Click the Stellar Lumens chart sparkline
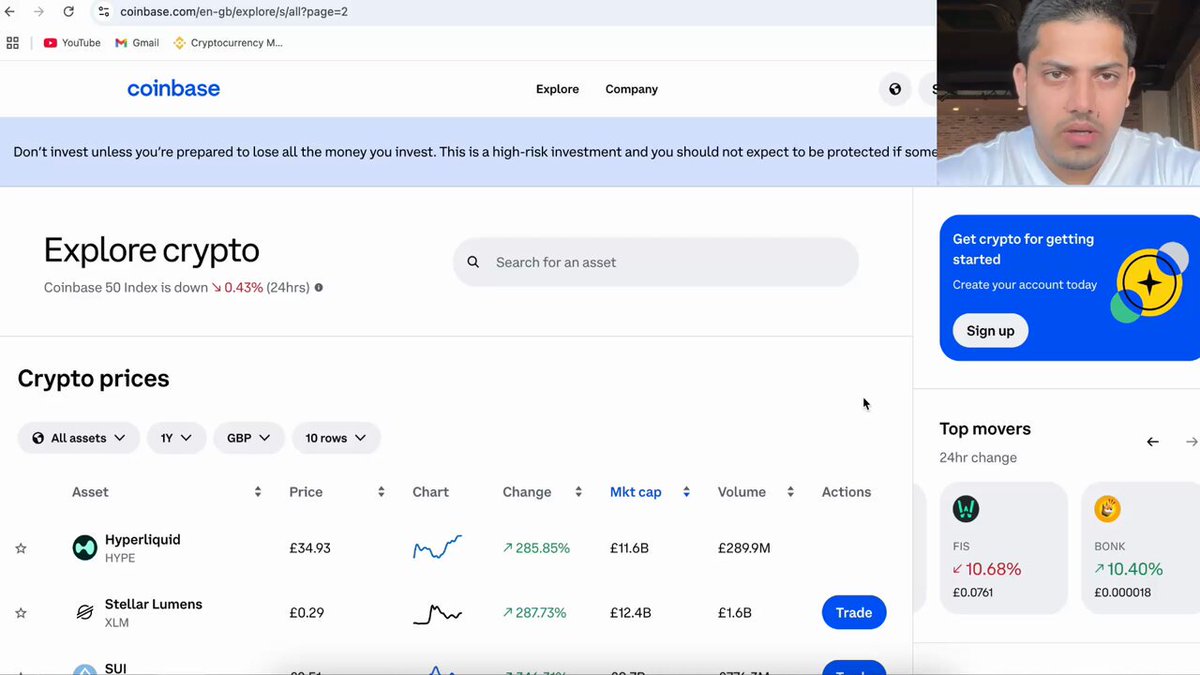The height and width of the screenshot is (675, 1200). (437, 613)
